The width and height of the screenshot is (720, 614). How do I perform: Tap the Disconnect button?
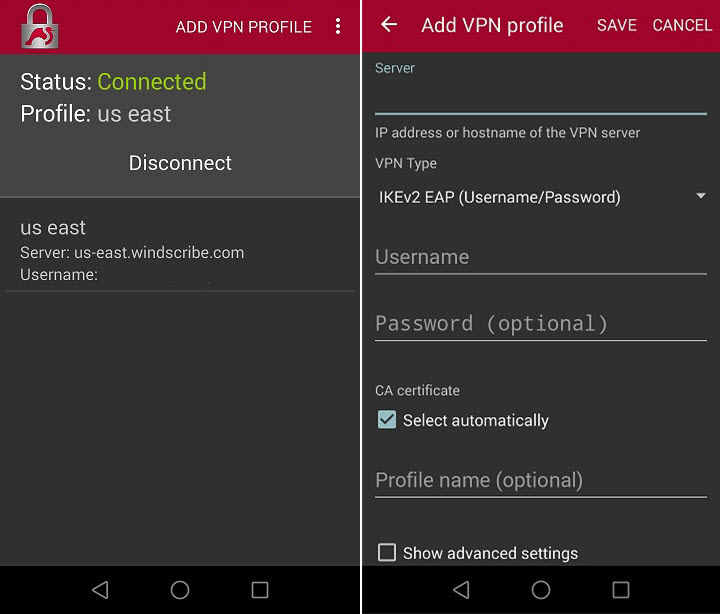[180, 163]
